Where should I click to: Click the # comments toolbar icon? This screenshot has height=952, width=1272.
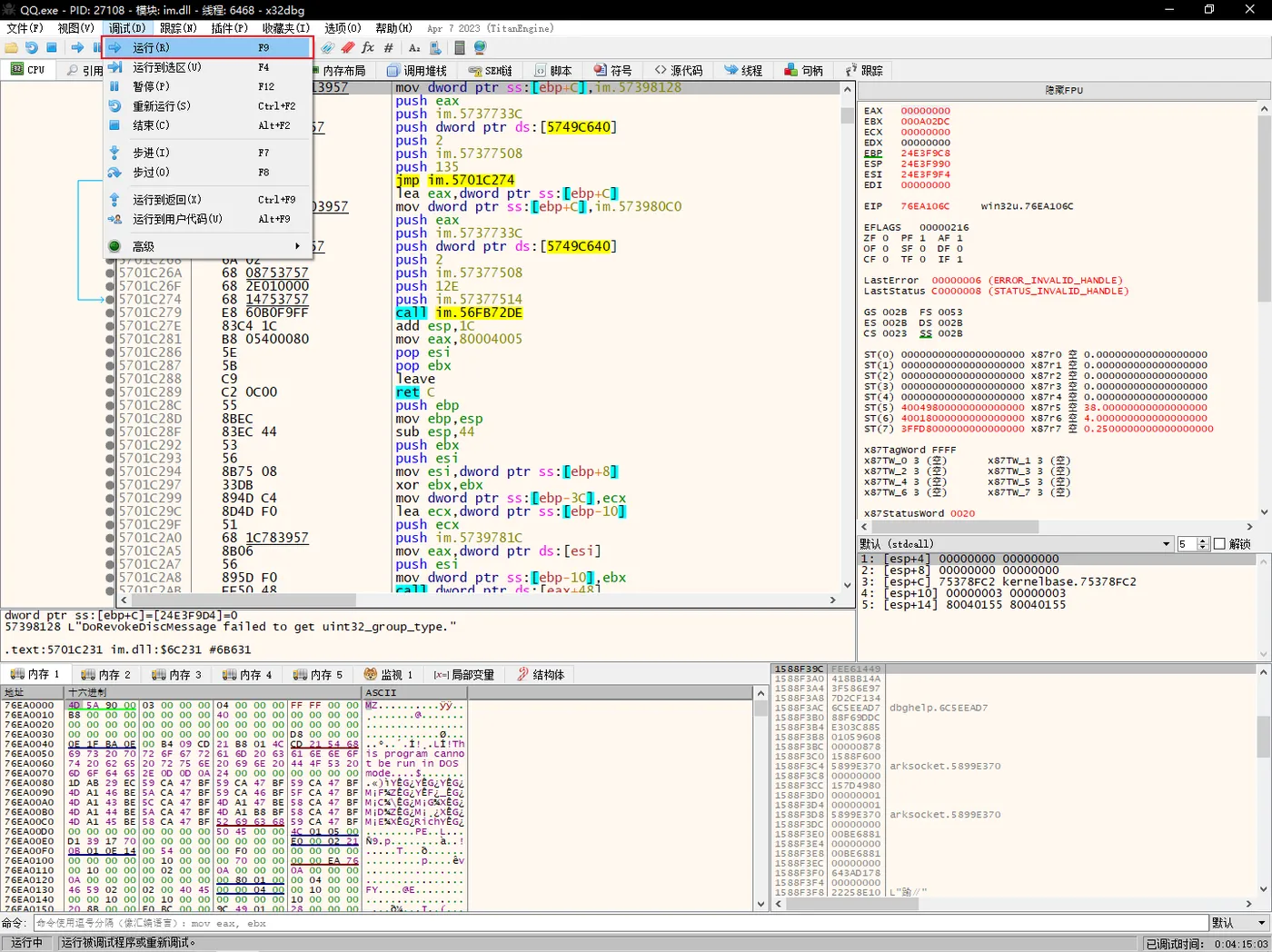(x=389, y=48)
